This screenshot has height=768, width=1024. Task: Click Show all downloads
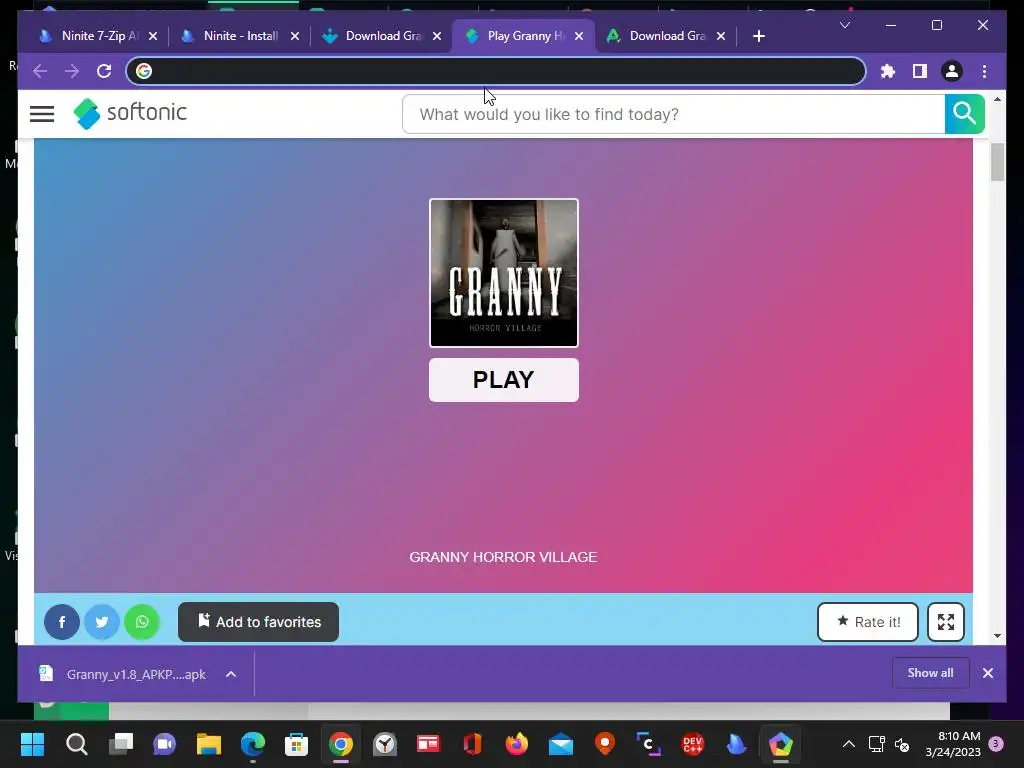930,673
